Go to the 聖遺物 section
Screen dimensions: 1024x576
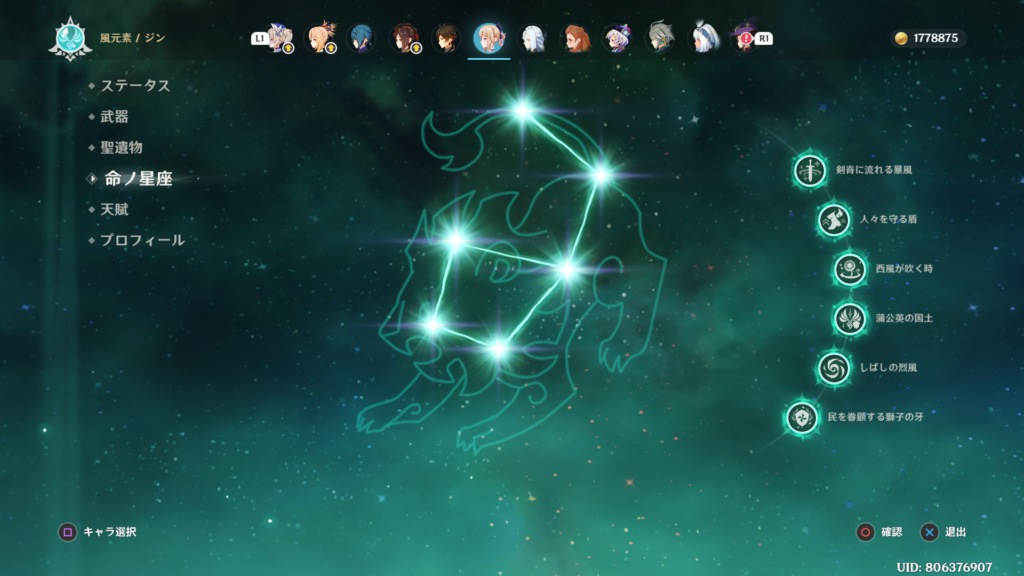tap(121, 148)
